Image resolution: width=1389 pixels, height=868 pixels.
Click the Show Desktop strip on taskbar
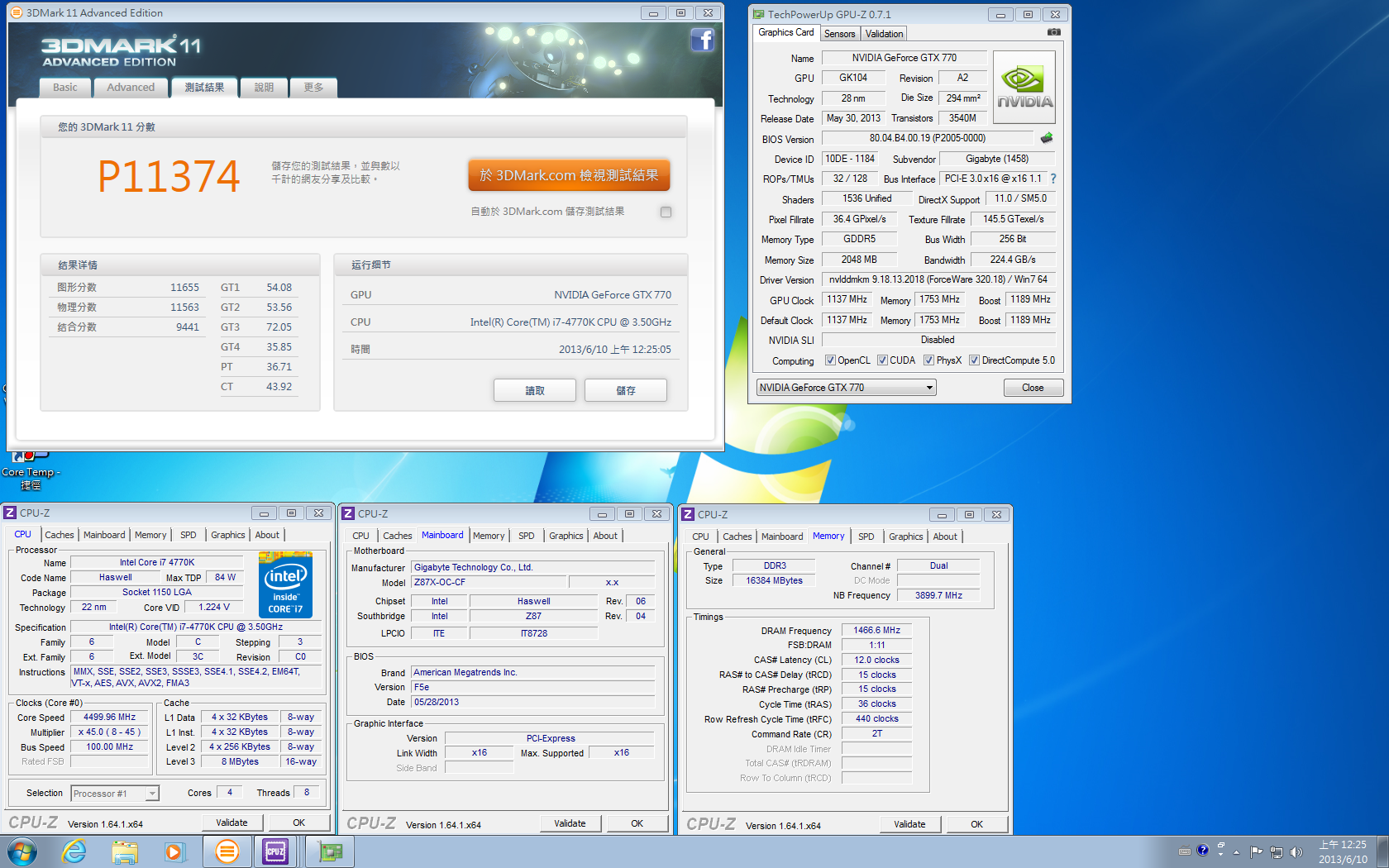coord(1382,851)
